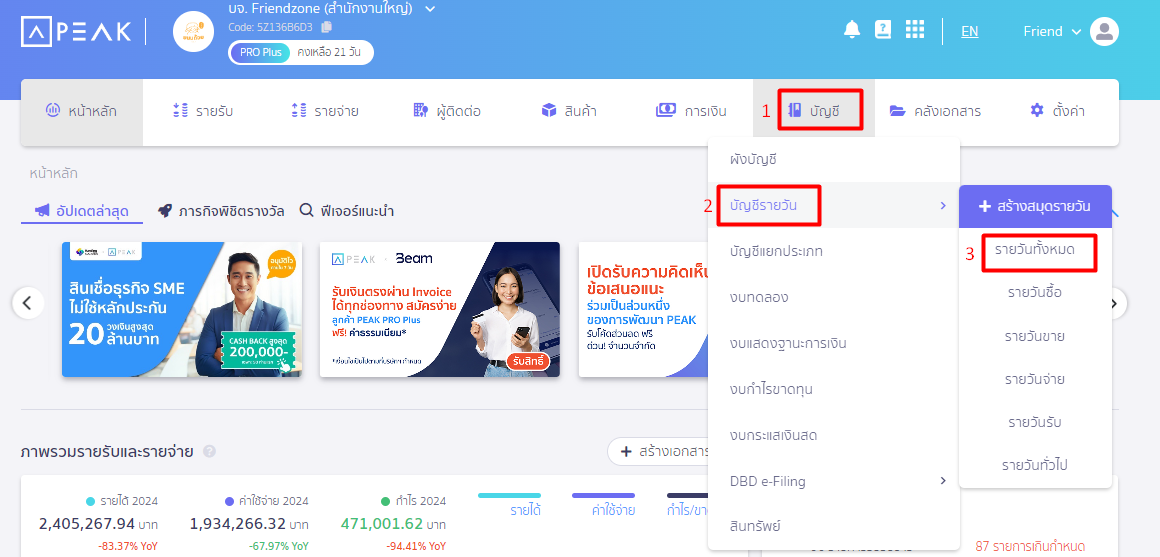
Task: Open สินทรัพย์ menu entry
Action: tap(834, 527)
